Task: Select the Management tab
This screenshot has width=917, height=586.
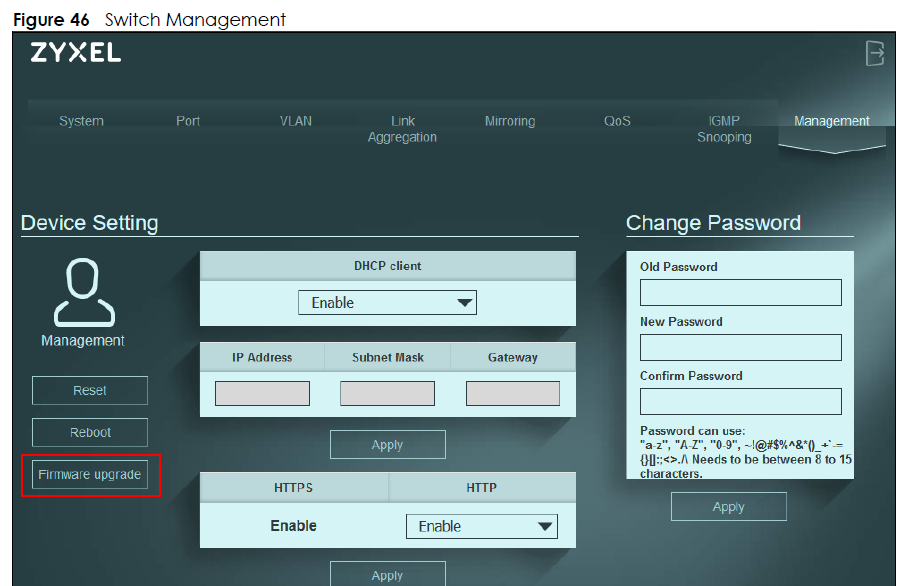Action: pyautogui.click(x=831, y=121)
